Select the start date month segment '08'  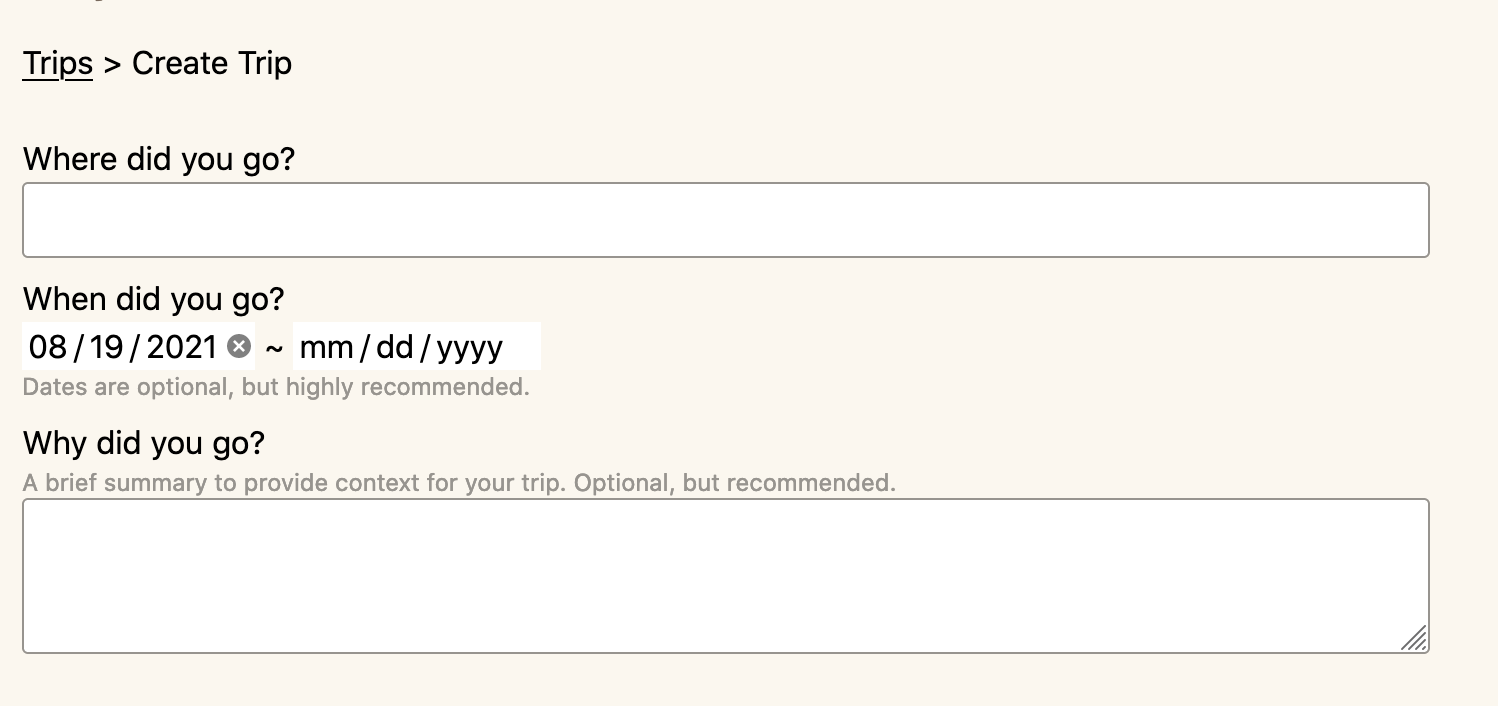point(48,347)
